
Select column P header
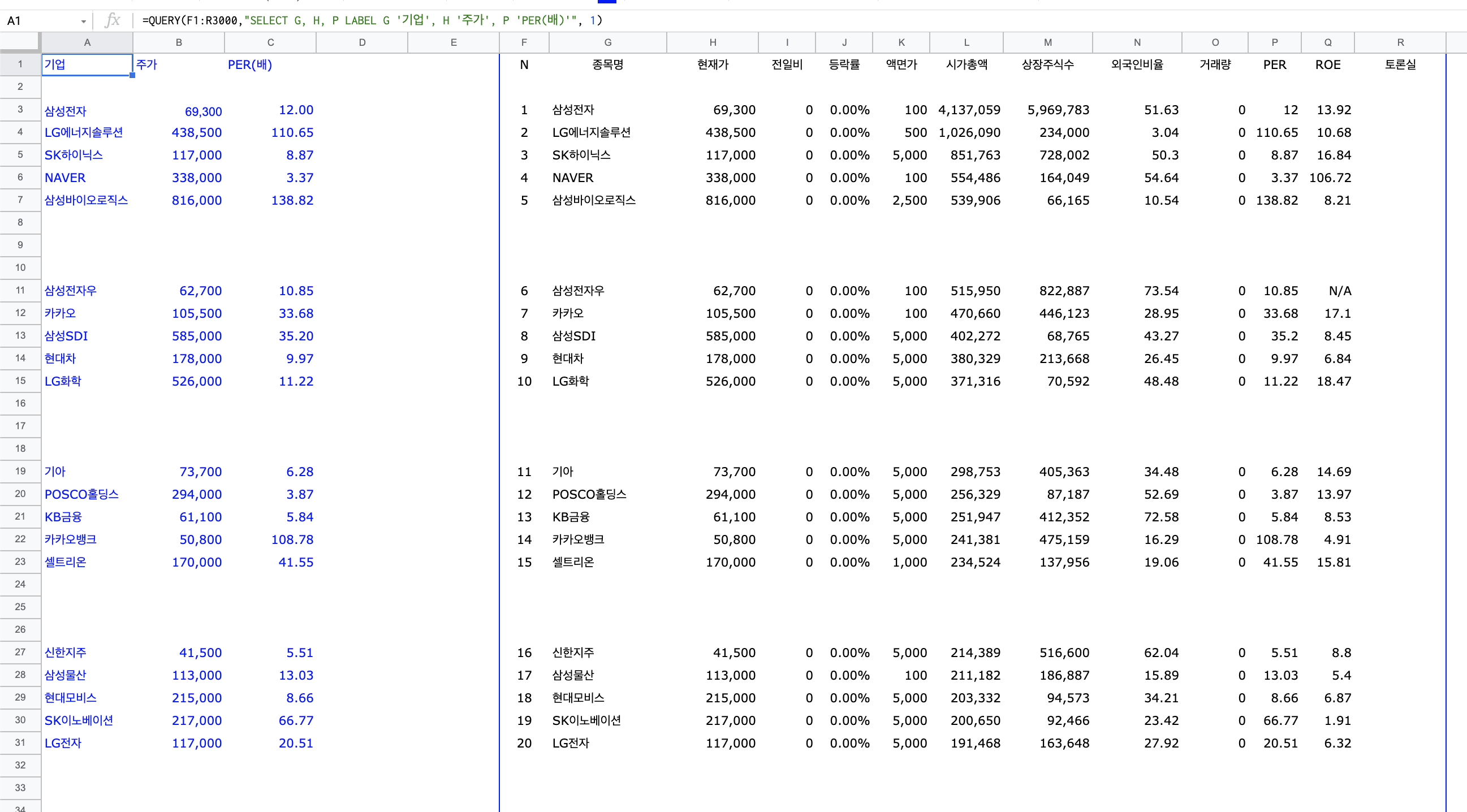click(1274, 42)
